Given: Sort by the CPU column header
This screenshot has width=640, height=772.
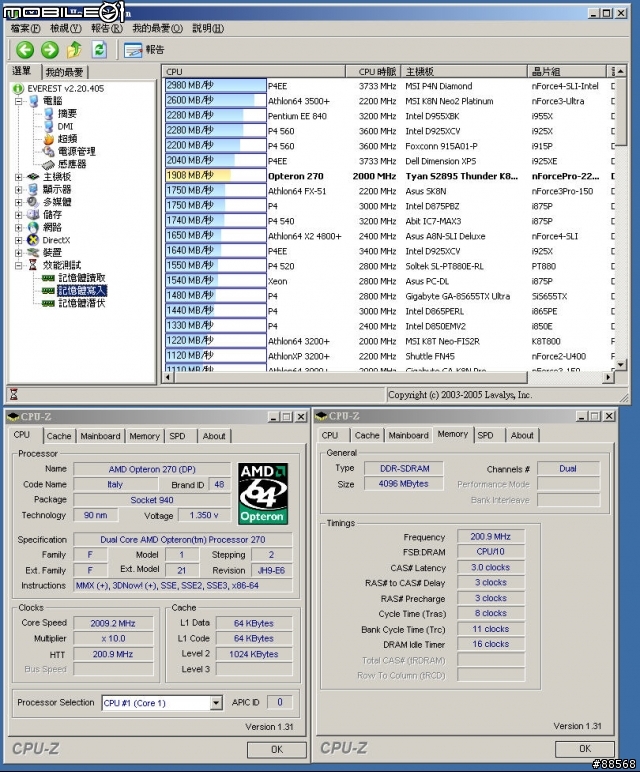Looking at the screenshot, I should tap(254, 72).
